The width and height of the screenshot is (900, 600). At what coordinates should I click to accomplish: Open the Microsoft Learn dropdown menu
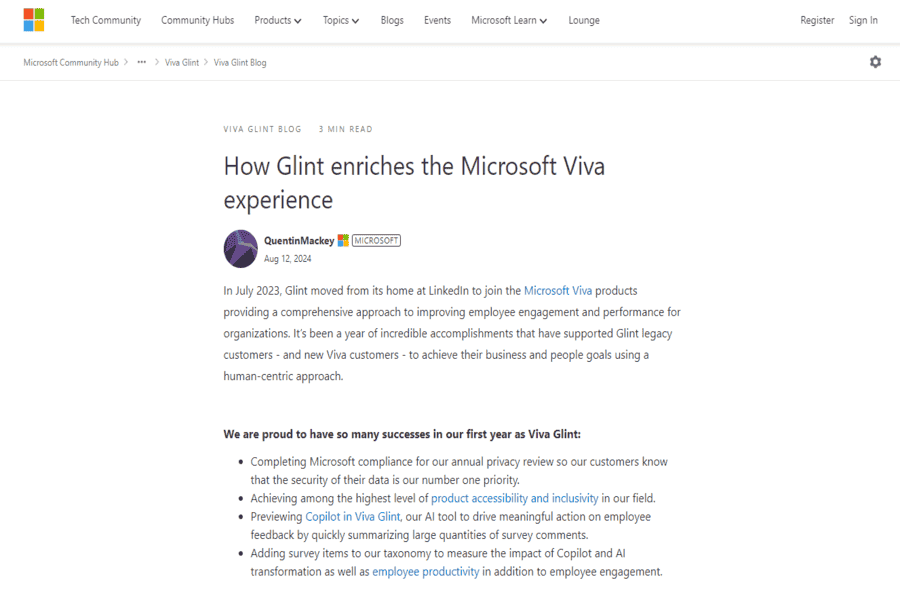(x=509, y=21)
